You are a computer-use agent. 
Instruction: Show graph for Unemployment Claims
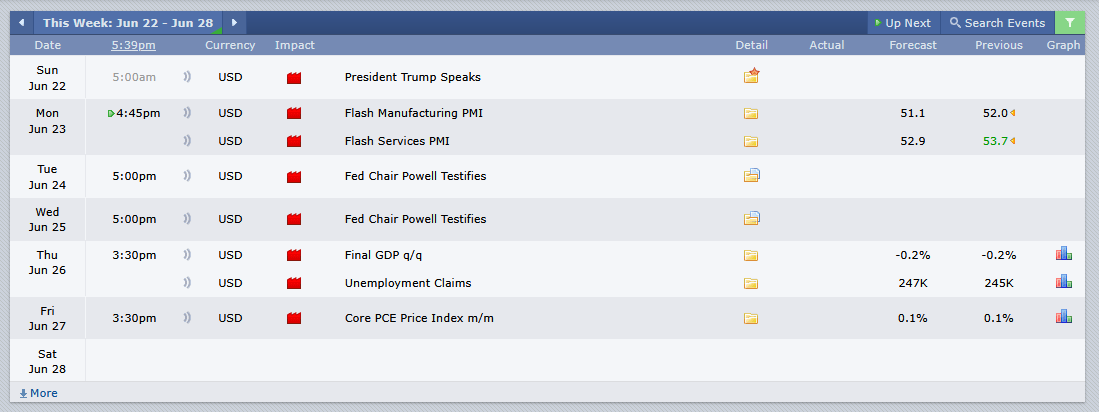point(1063,282)
